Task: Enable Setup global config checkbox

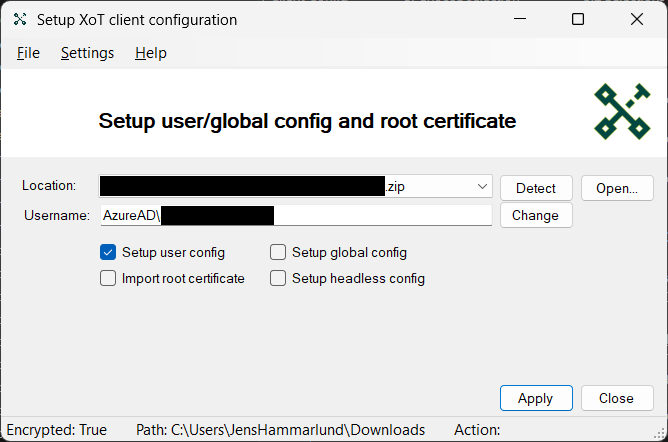Action: click(x=278, y=253)
